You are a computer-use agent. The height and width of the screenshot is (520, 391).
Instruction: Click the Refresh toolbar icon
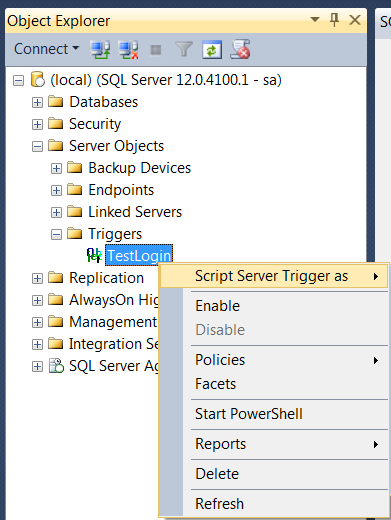tap(212, 50)
